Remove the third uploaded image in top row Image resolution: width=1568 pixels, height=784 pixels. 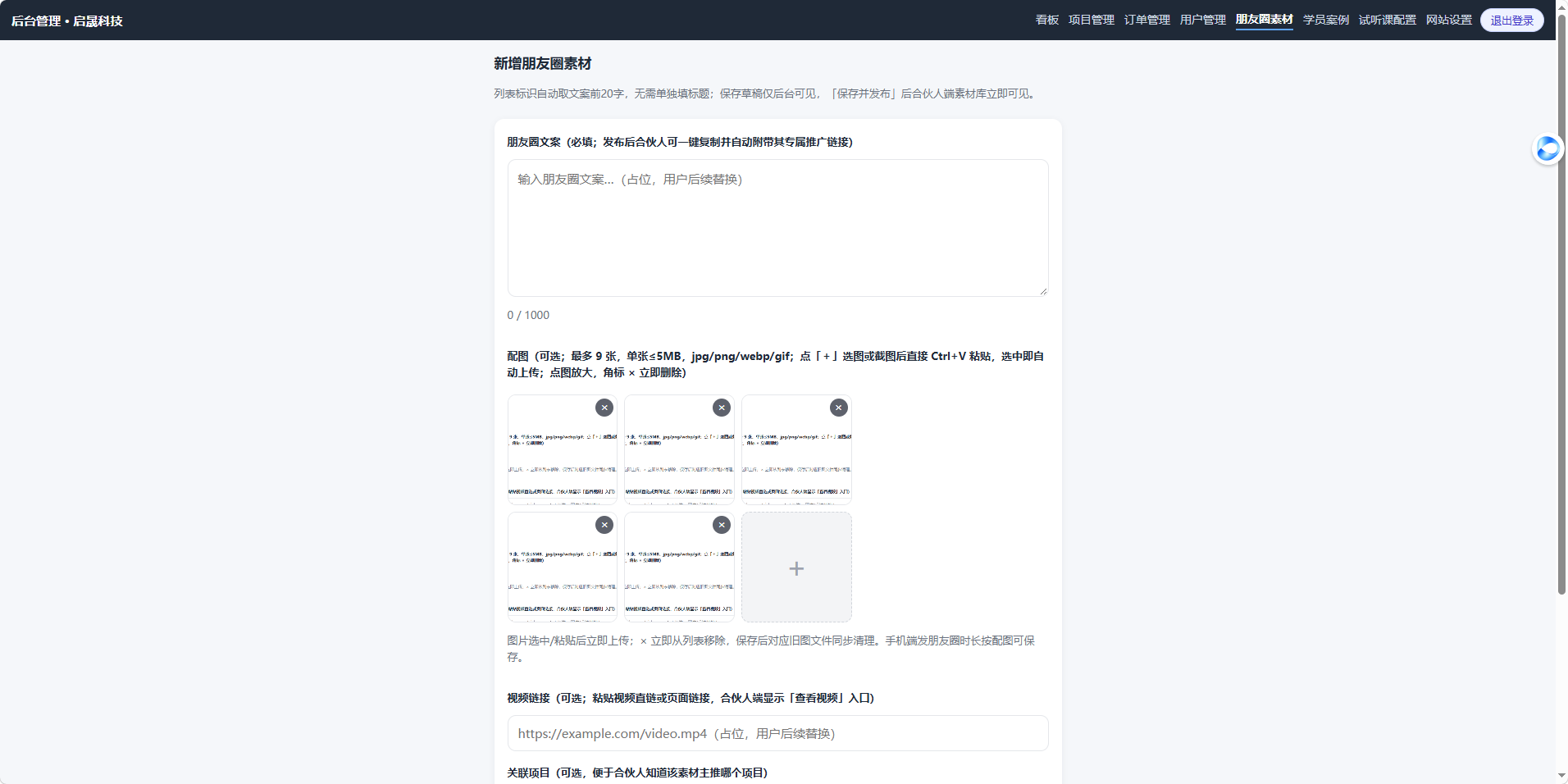point(839,408)
